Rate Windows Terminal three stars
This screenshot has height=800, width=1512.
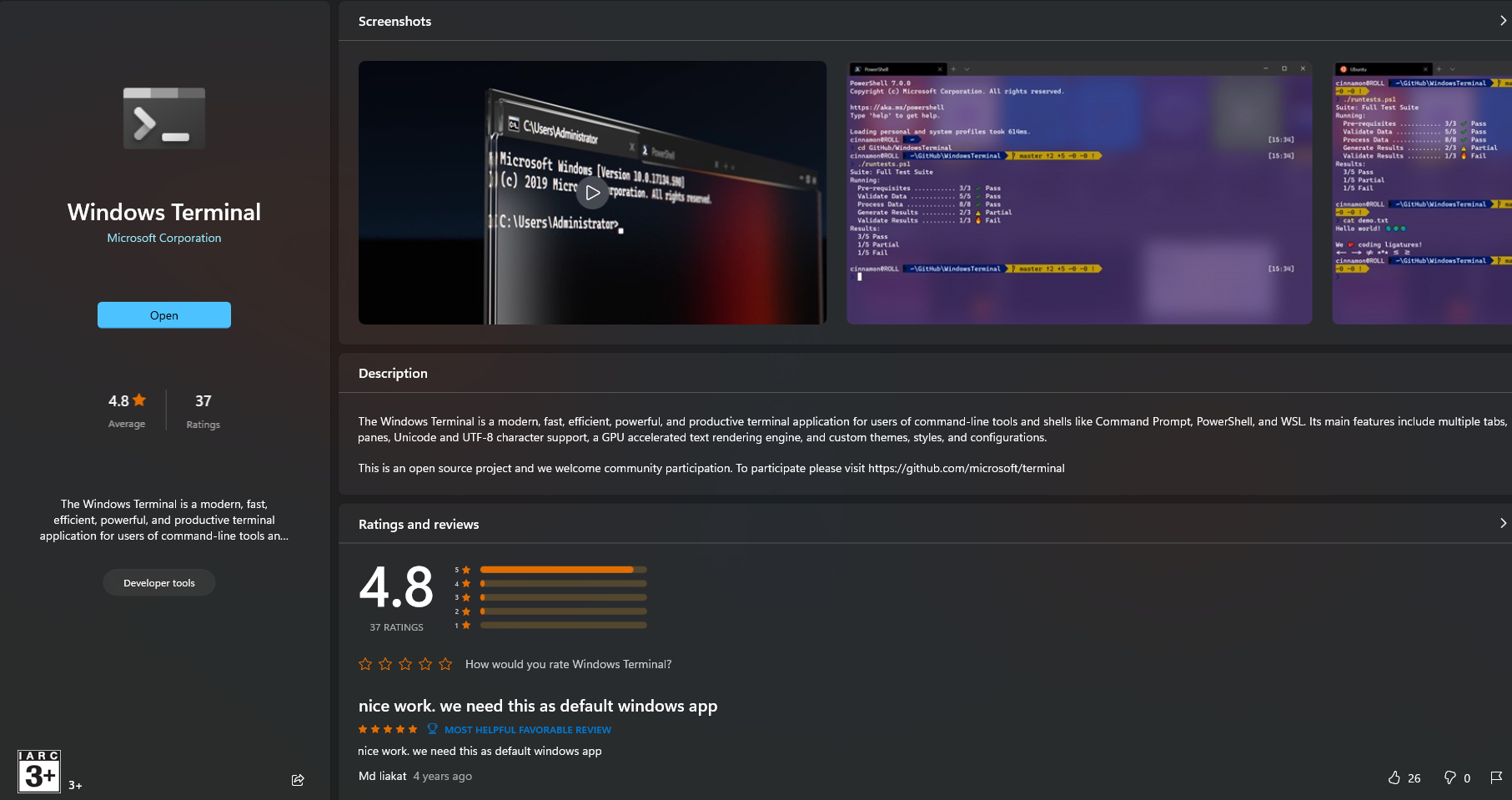[405, 664]
